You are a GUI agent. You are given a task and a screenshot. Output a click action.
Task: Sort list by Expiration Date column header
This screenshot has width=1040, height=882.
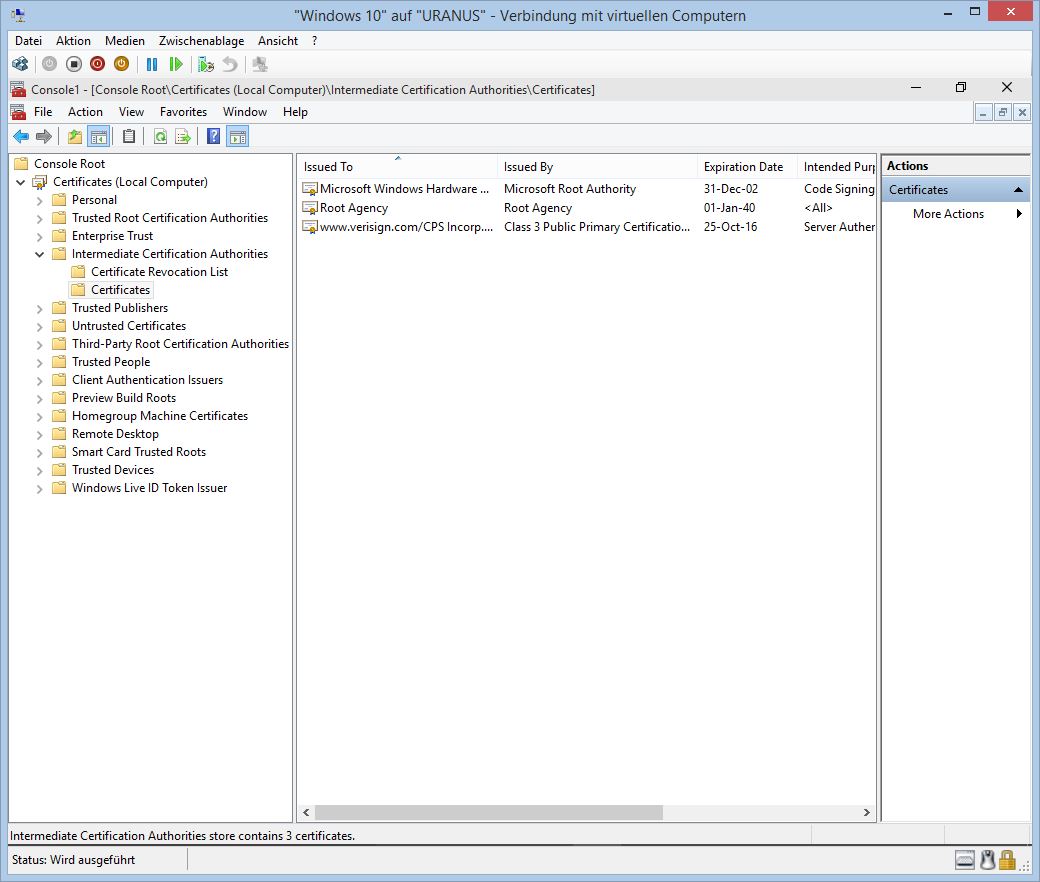click(x=743, y=167)
